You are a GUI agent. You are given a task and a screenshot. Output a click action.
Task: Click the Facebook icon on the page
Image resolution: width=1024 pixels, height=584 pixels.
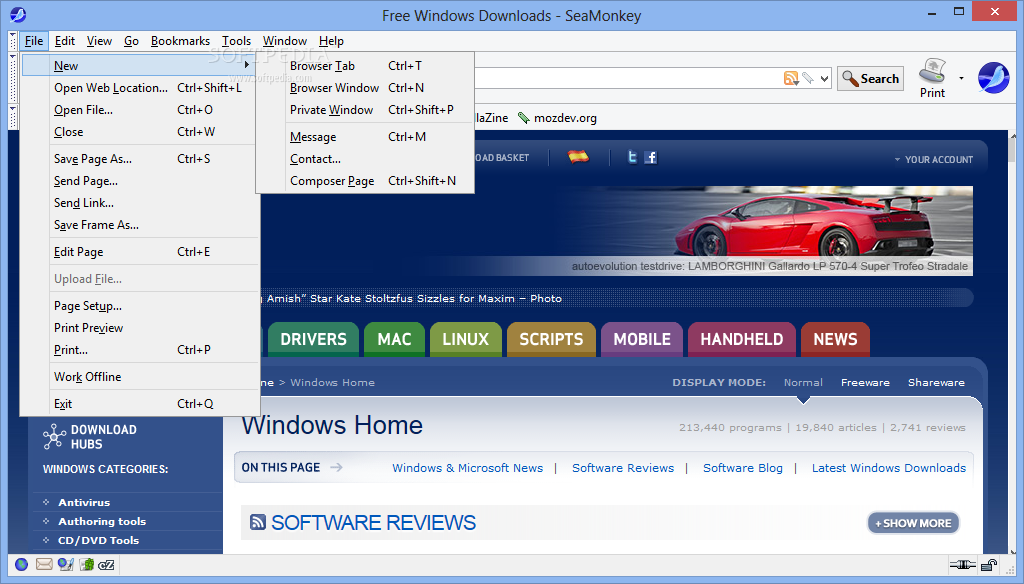(650, 157)
